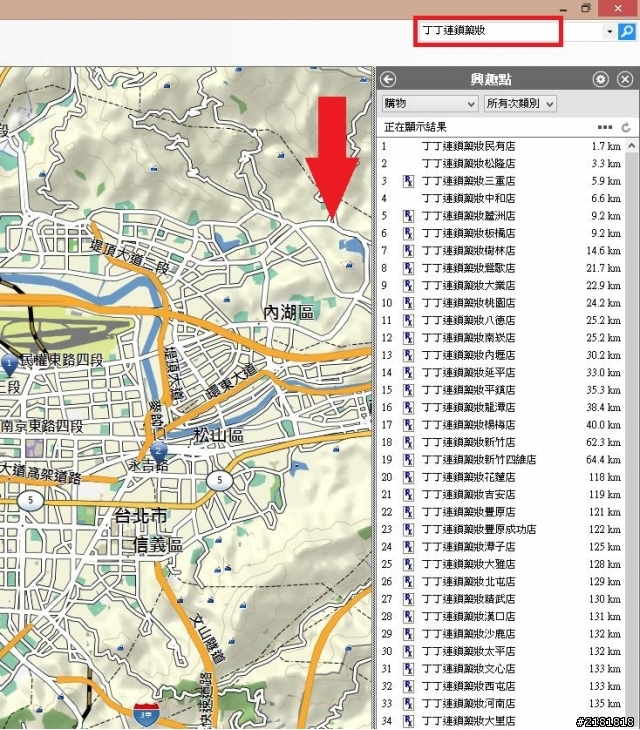This screenshot has height=730, width=640.
Task: Select result 丁丁連鎖藥妝河南店
Action: 500,703
